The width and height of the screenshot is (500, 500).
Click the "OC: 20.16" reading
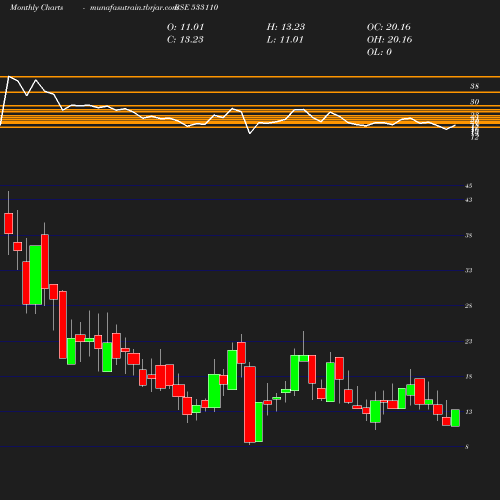point(389,27)
